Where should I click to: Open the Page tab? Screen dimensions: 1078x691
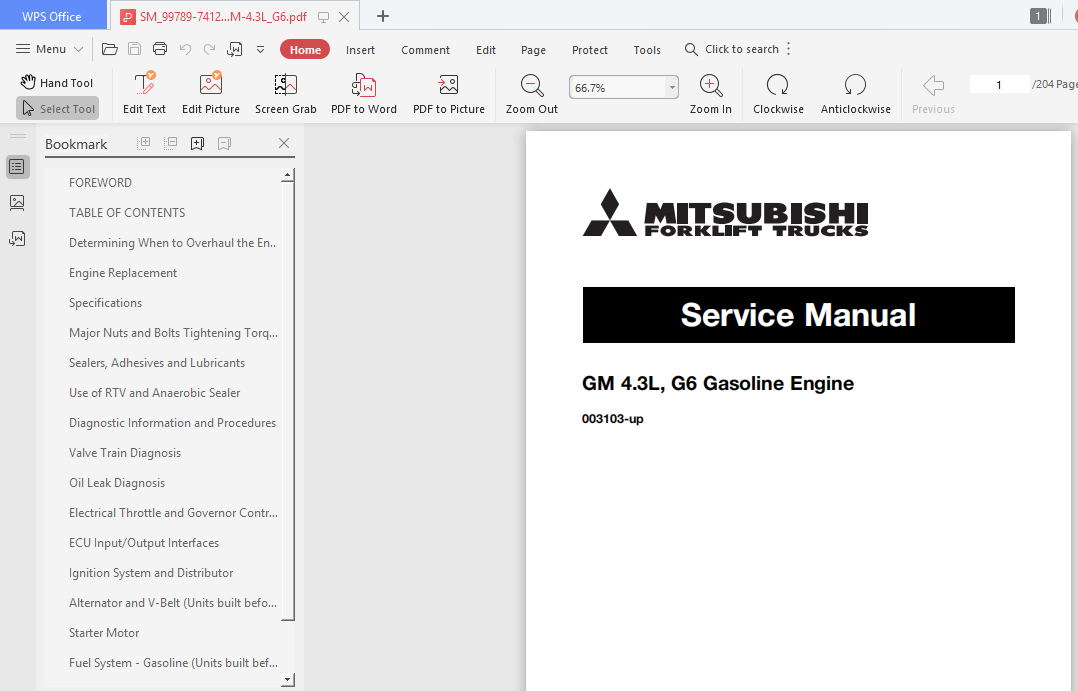(x=534, y=50)
